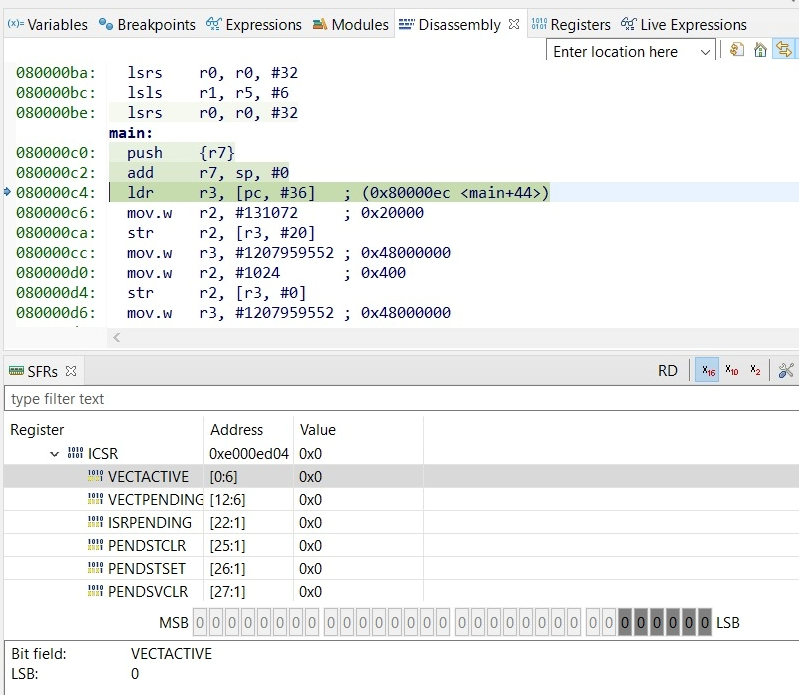Select the ISRPENDING bit field row
Screen dimensions: 799x695
coord(401,522)
